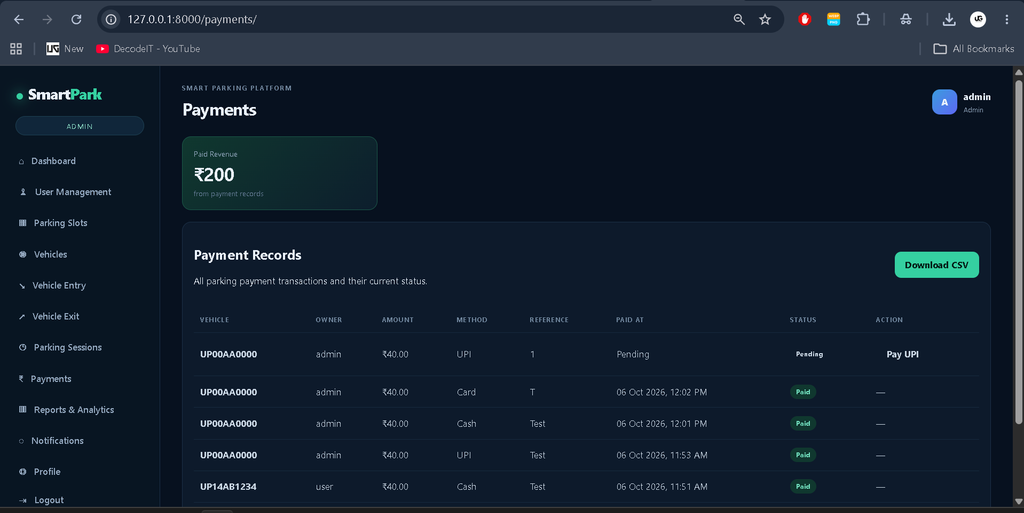
Task: Go to Vehicle Exit
Action: (x=56, y=317)
